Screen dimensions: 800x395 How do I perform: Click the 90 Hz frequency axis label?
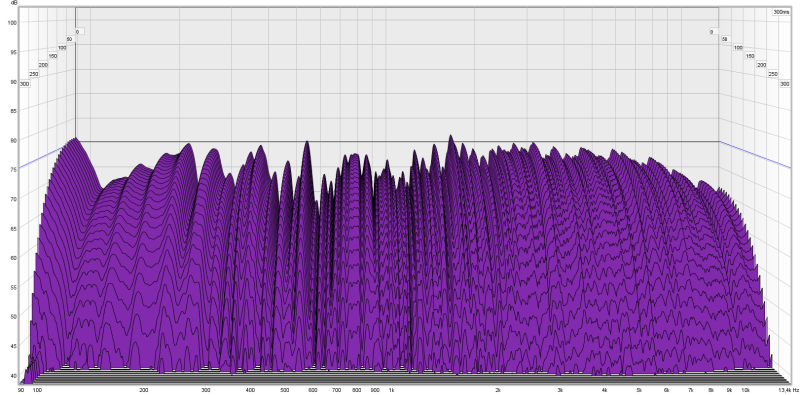[x=21, y=390]
